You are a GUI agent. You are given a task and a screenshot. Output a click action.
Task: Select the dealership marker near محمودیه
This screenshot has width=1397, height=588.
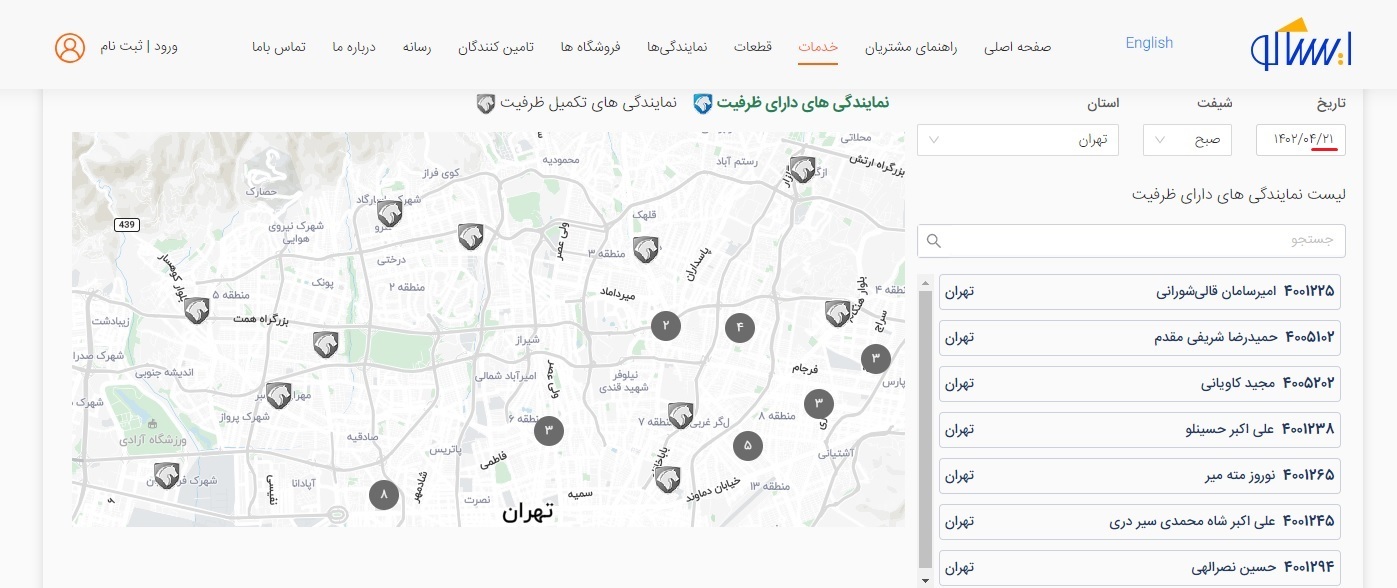click(x=471, y=236)
